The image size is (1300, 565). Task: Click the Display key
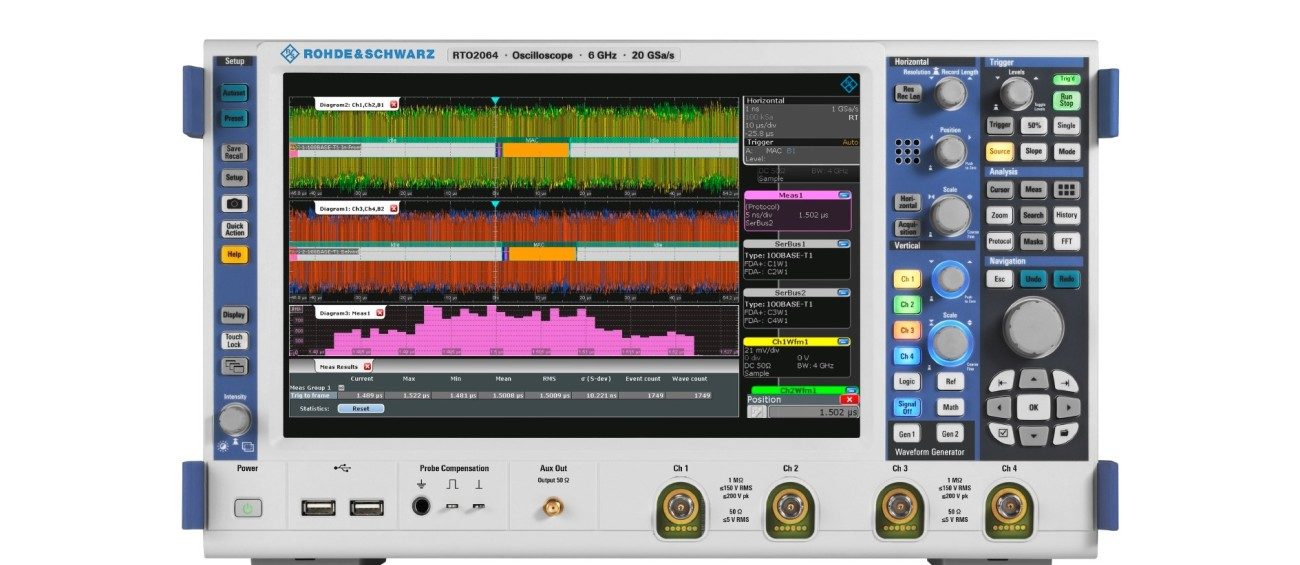(234, 314)
